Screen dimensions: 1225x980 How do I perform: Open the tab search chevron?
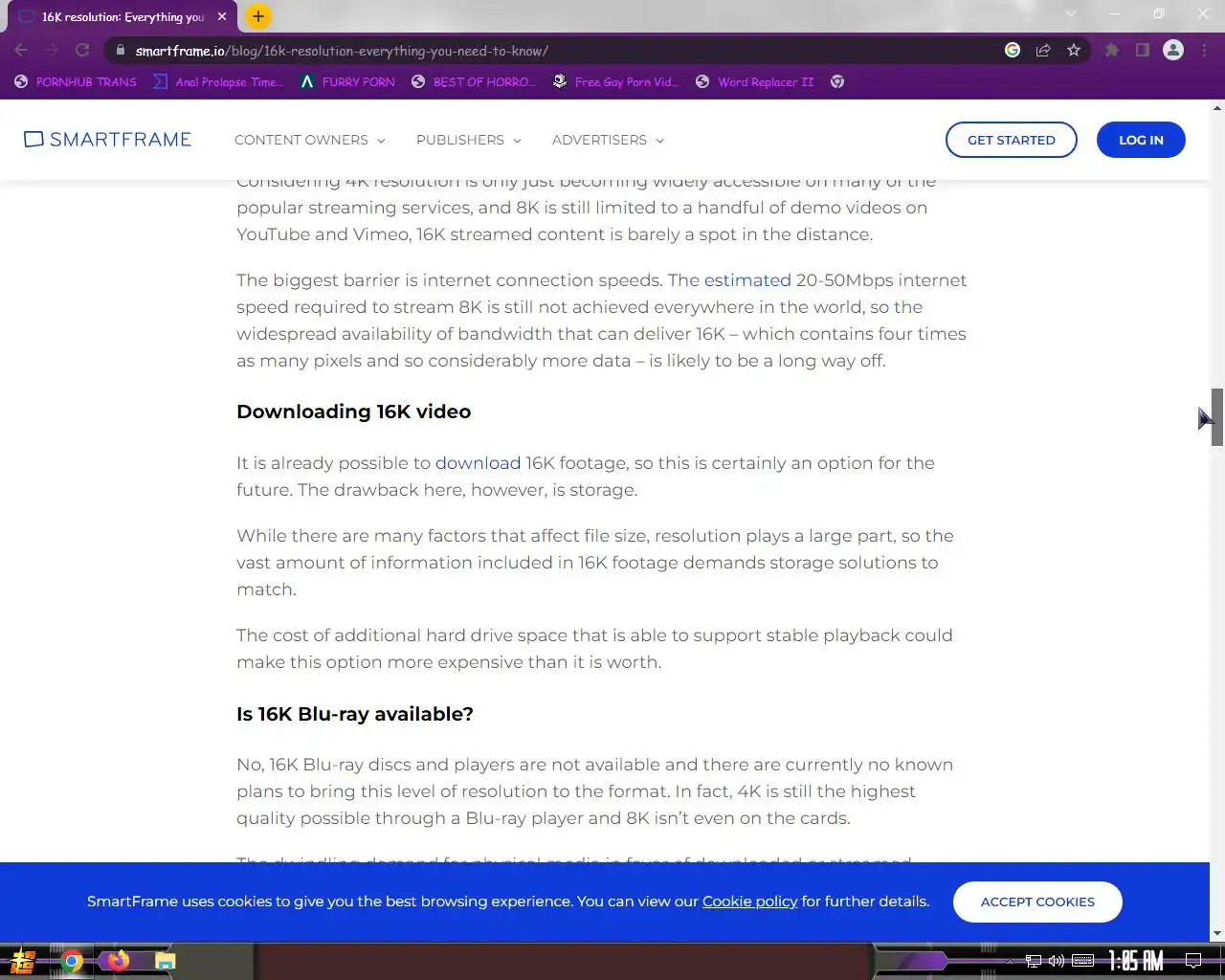pyautogui.click(x=1071, y=13)
